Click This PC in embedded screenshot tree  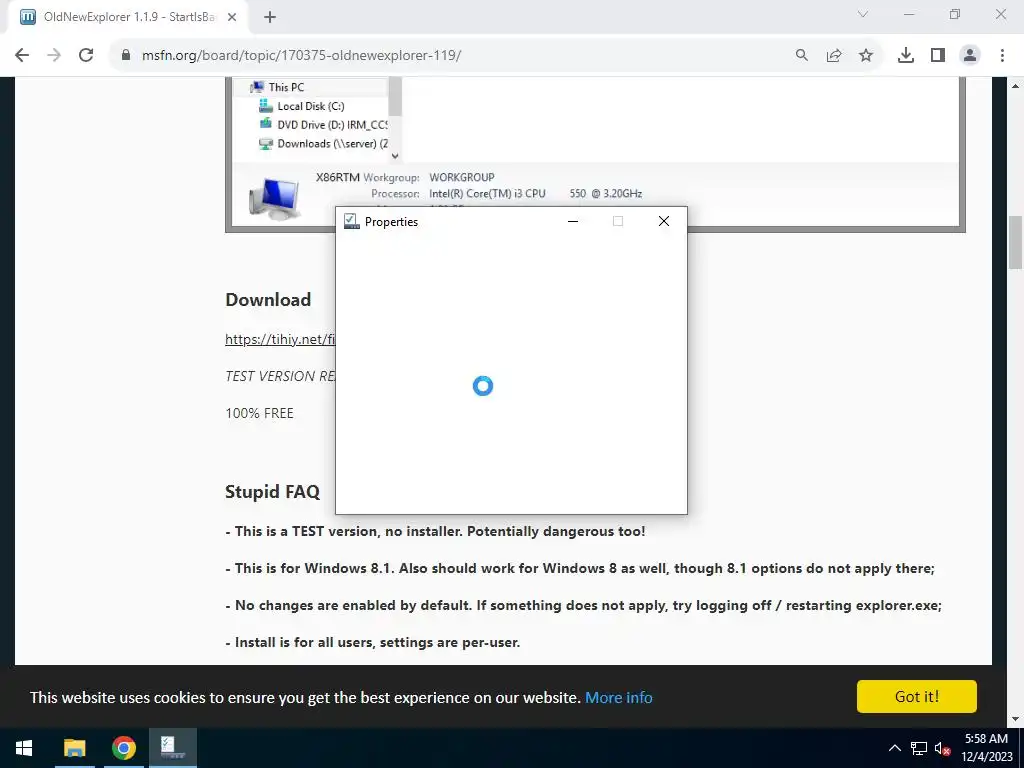pyautogui.click(x=286, y=87)
